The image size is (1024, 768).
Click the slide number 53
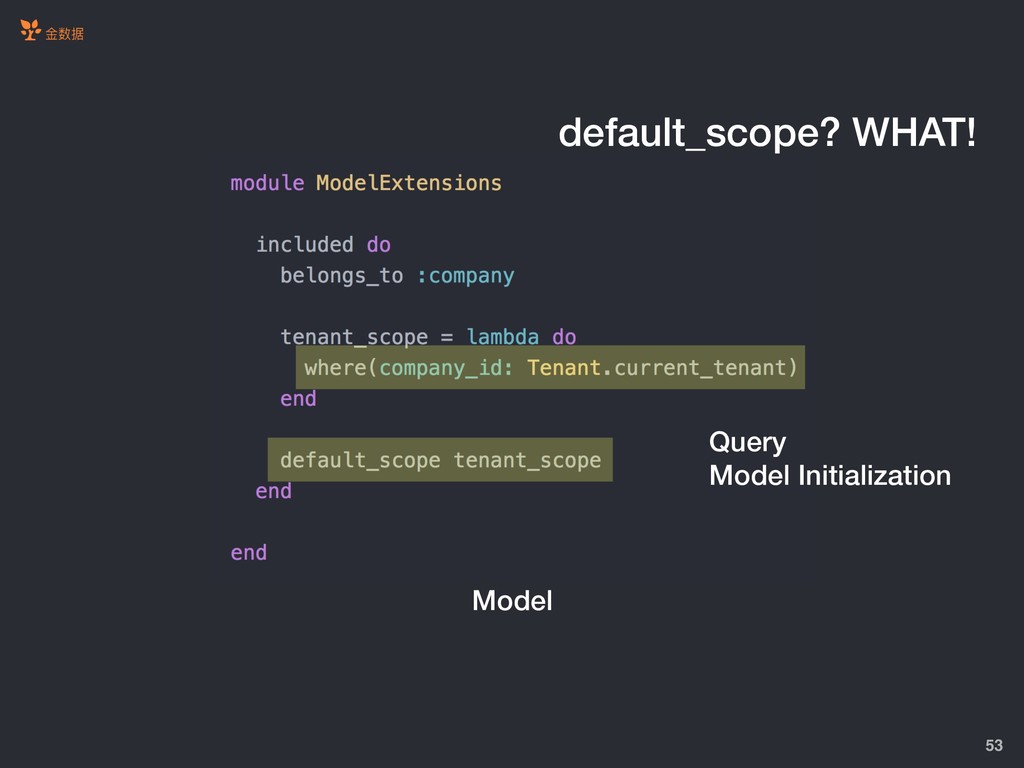click(x=994, y=745)
